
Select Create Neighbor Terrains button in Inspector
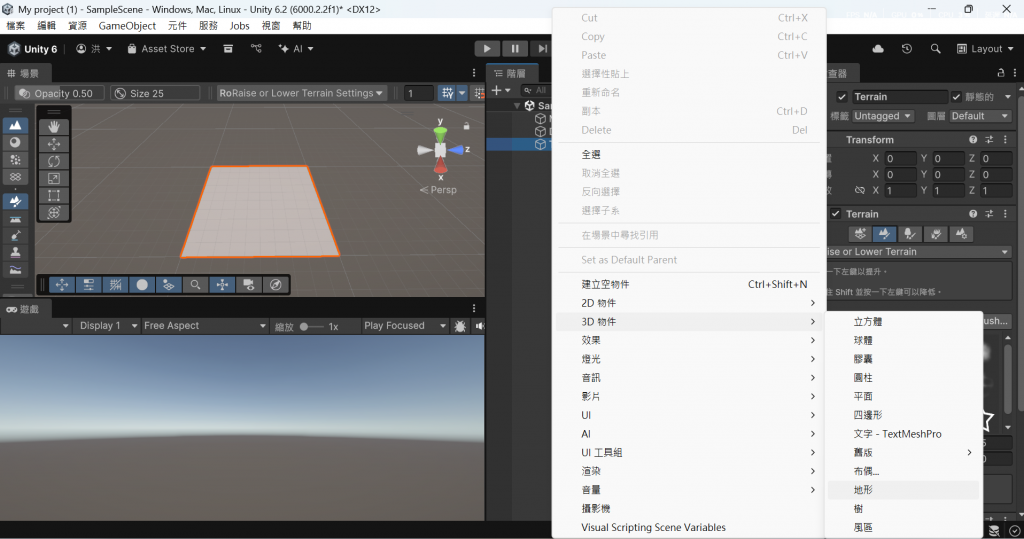860,234
